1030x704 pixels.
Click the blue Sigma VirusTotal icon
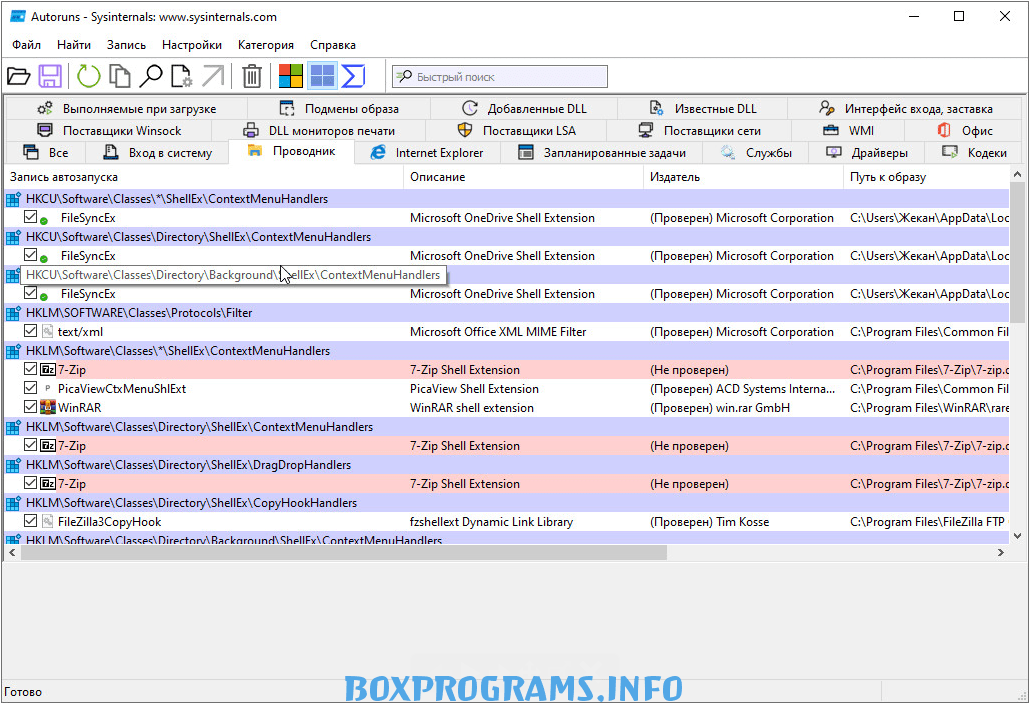tap(353, 76)
